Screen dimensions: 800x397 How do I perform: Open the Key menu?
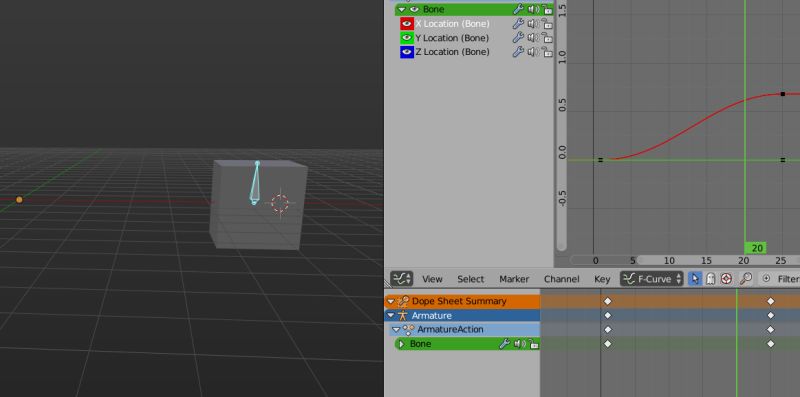click(602, 279)
